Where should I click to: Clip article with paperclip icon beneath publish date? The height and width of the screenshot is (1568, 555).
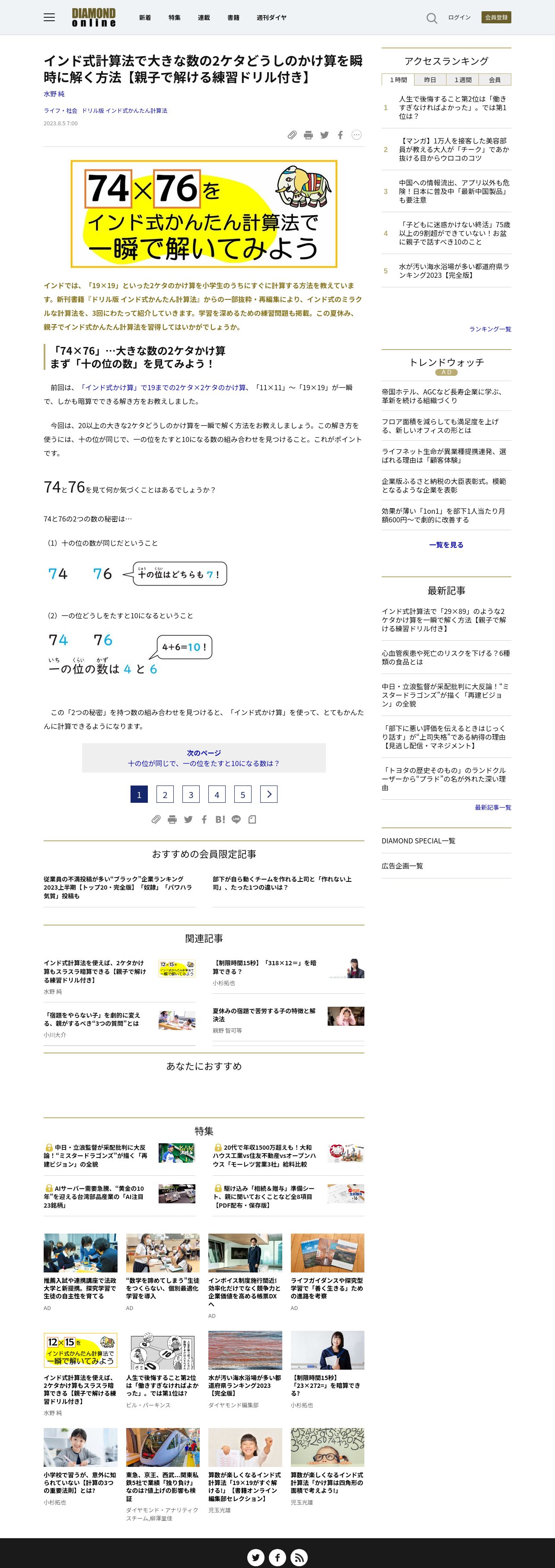click(x=293, y=135)
